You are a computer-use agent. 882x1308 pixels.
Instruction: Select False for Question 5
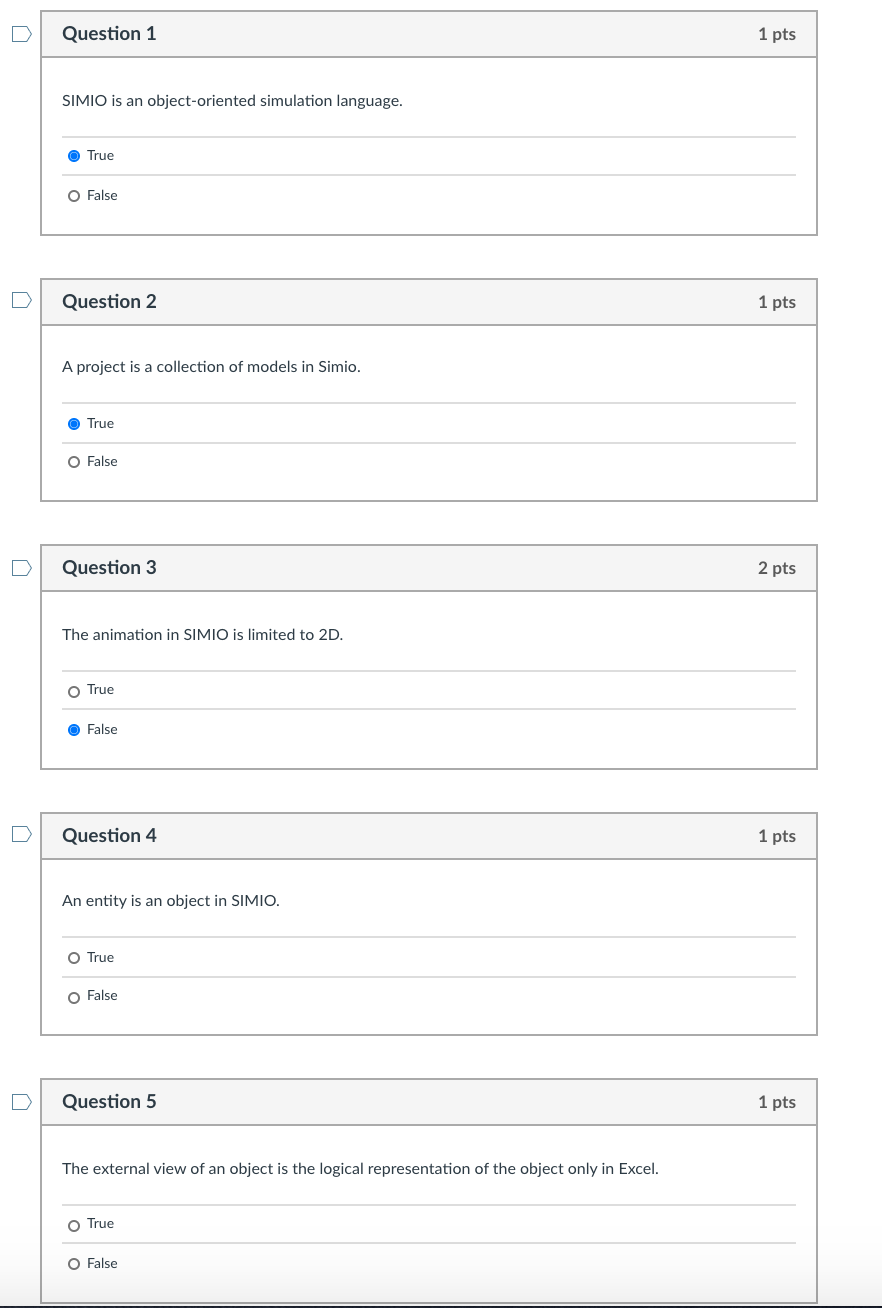click(x=74, y=1263)
